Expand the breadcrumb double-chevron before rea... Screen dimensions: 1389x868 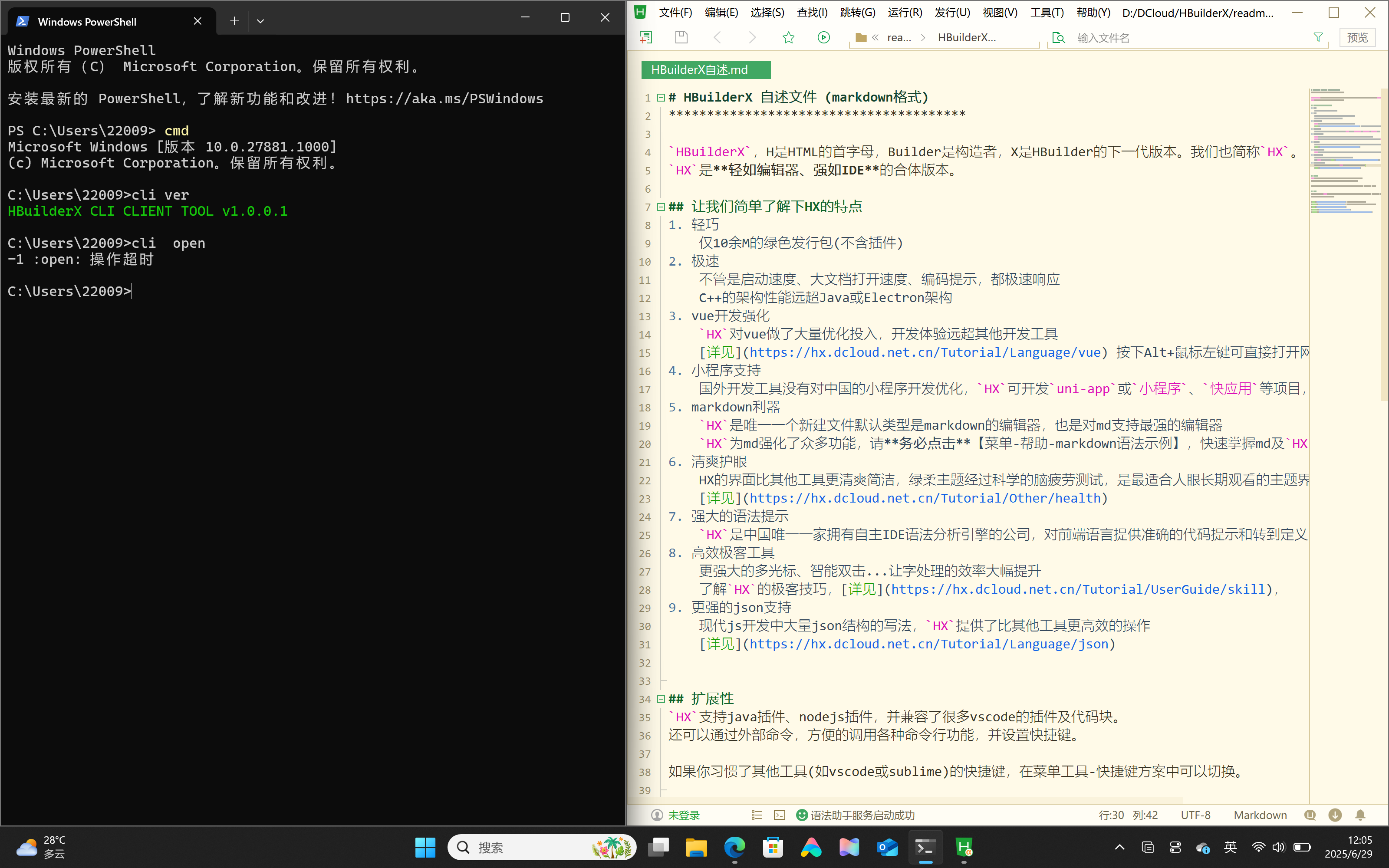coord(876,38)
